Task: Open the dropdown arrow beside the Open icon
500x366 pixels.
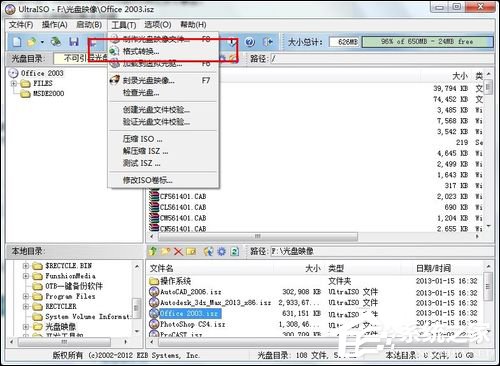Action: [42, 42]
